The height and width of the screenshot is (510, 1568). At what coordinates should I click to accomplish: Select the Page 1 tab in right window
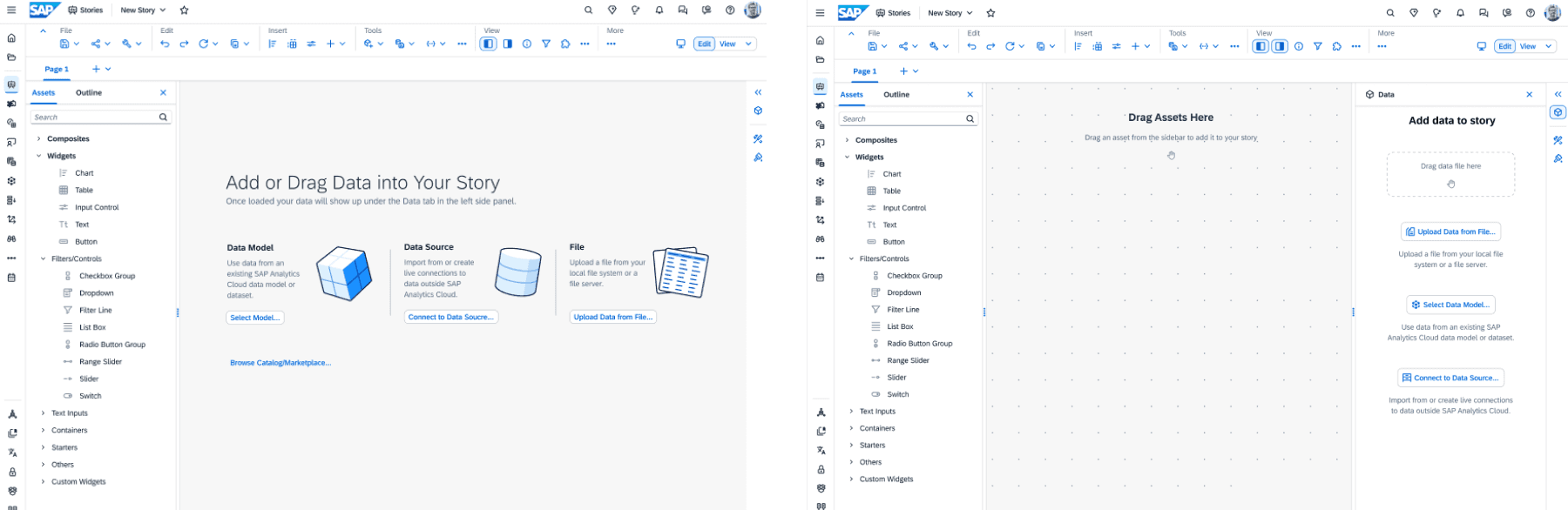pyautogui.click(x=864, y=71)
